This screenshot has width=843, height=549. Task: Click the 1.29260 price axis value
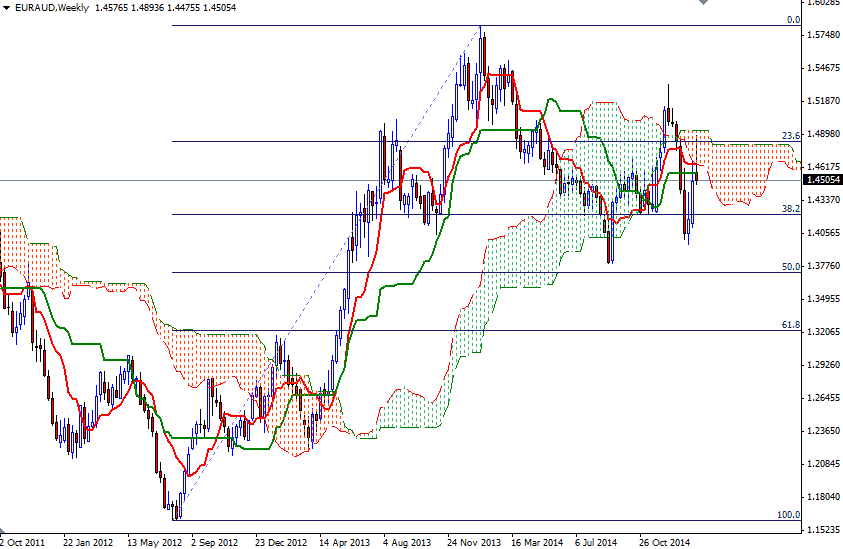click(823, 365)
